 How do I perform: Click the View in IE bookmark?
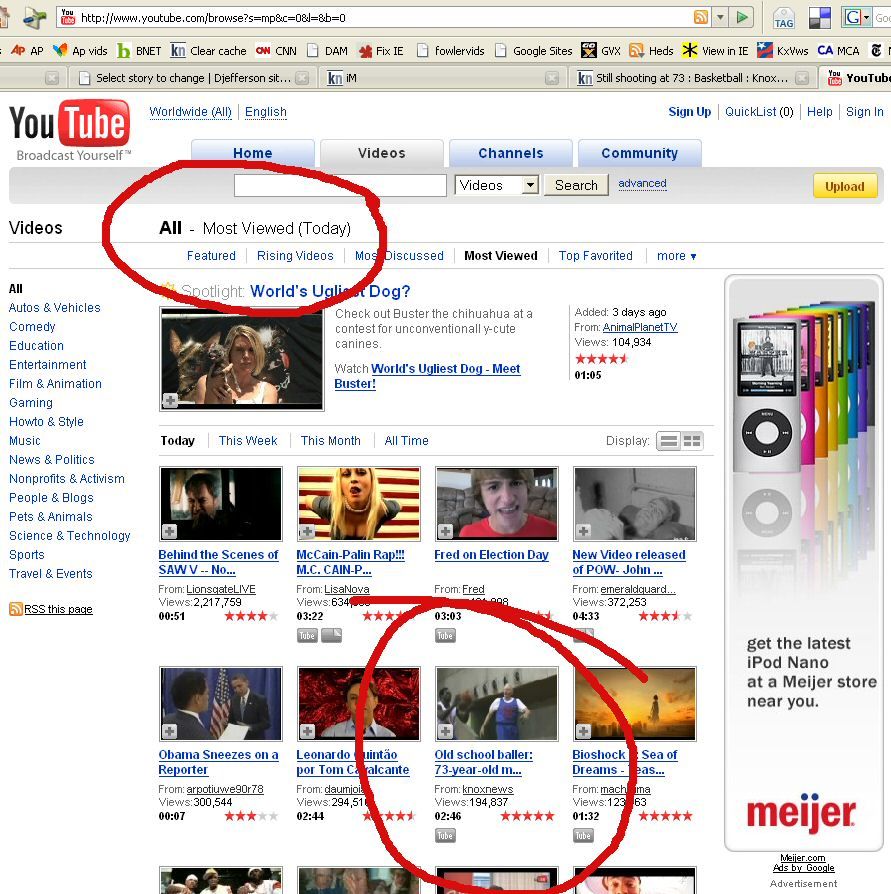pyautogui.click(x=715, y=51)
